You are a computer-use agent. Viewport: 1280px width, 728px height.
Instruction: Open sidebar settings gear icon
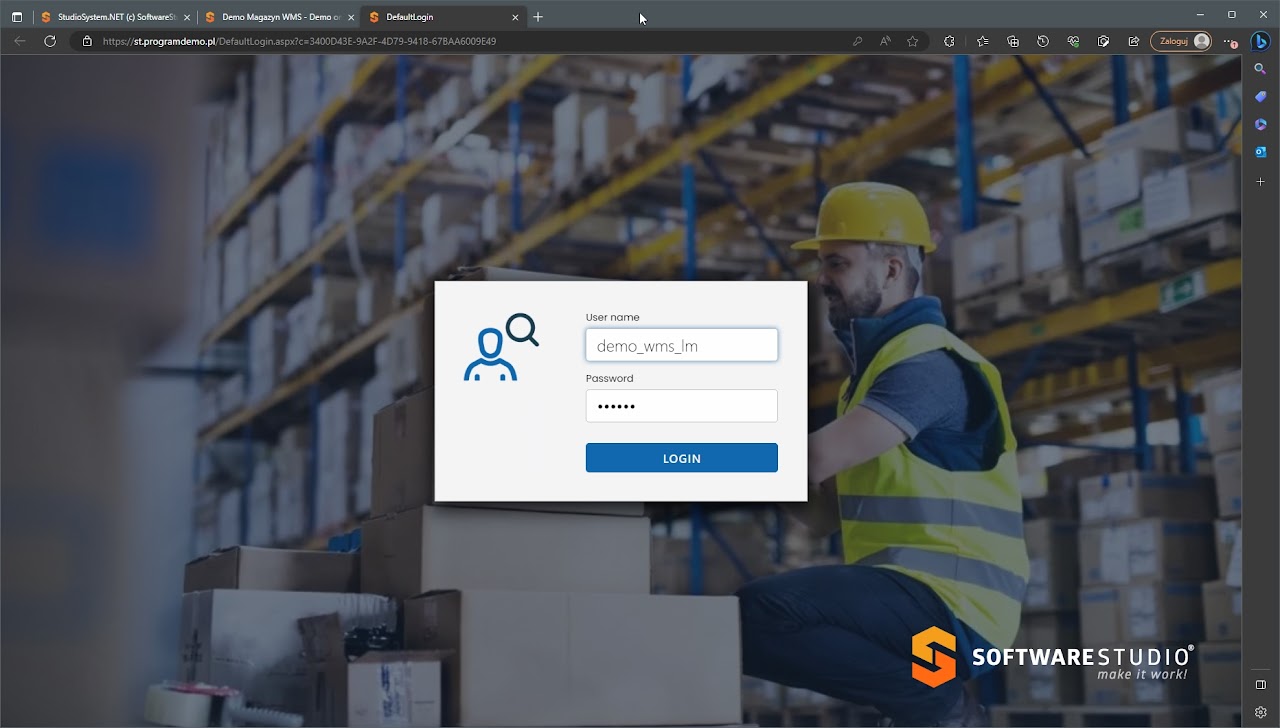pos(1261,712)
